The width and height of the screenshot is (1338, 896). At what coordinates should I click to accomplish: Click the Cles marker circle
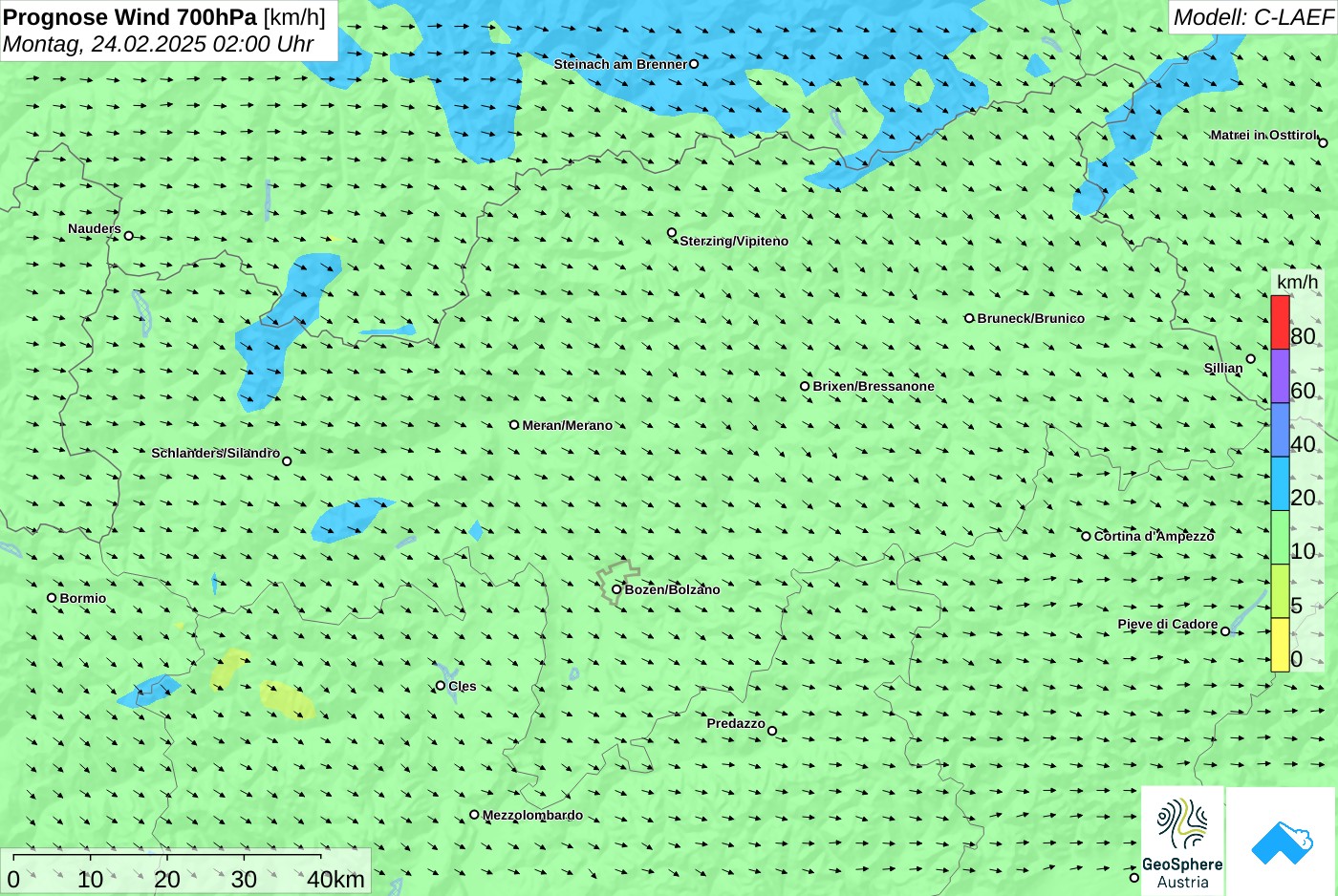coord(441,686)
